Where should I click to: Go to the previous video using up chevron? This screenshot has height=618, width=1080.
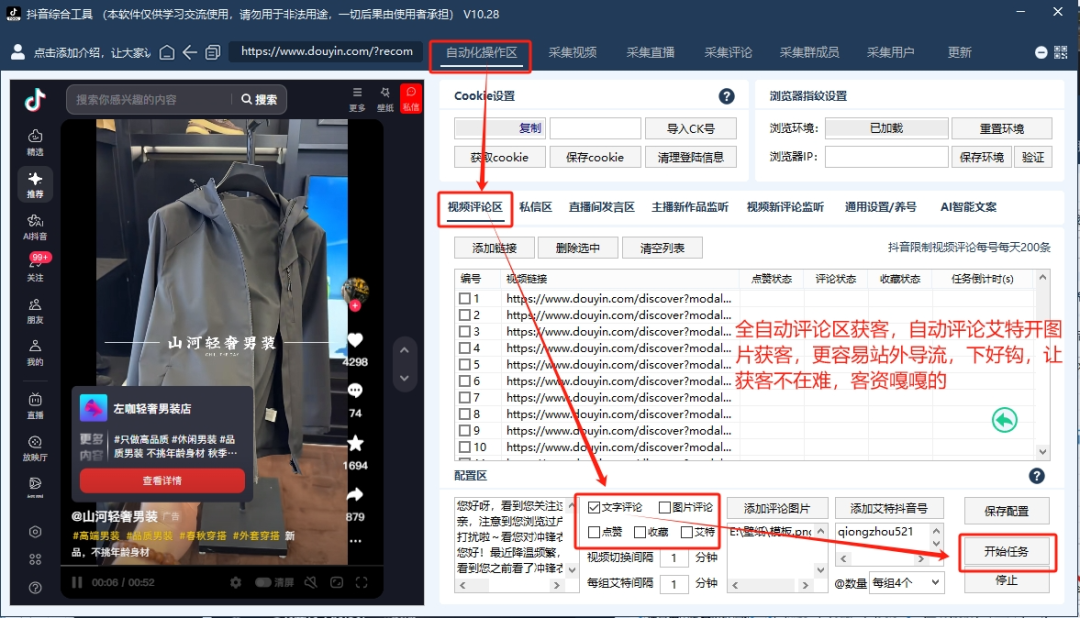(x=404, y=350)
